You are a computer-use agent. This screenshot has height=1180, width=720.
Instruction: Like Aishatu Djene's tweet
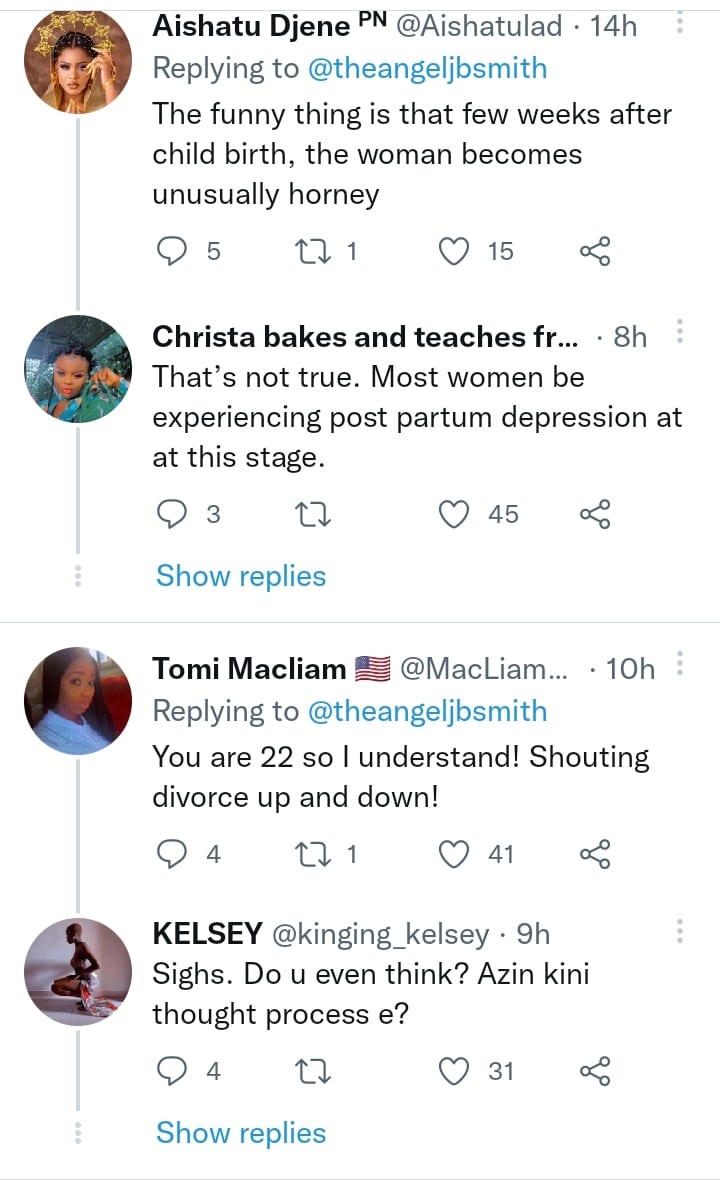455,251
